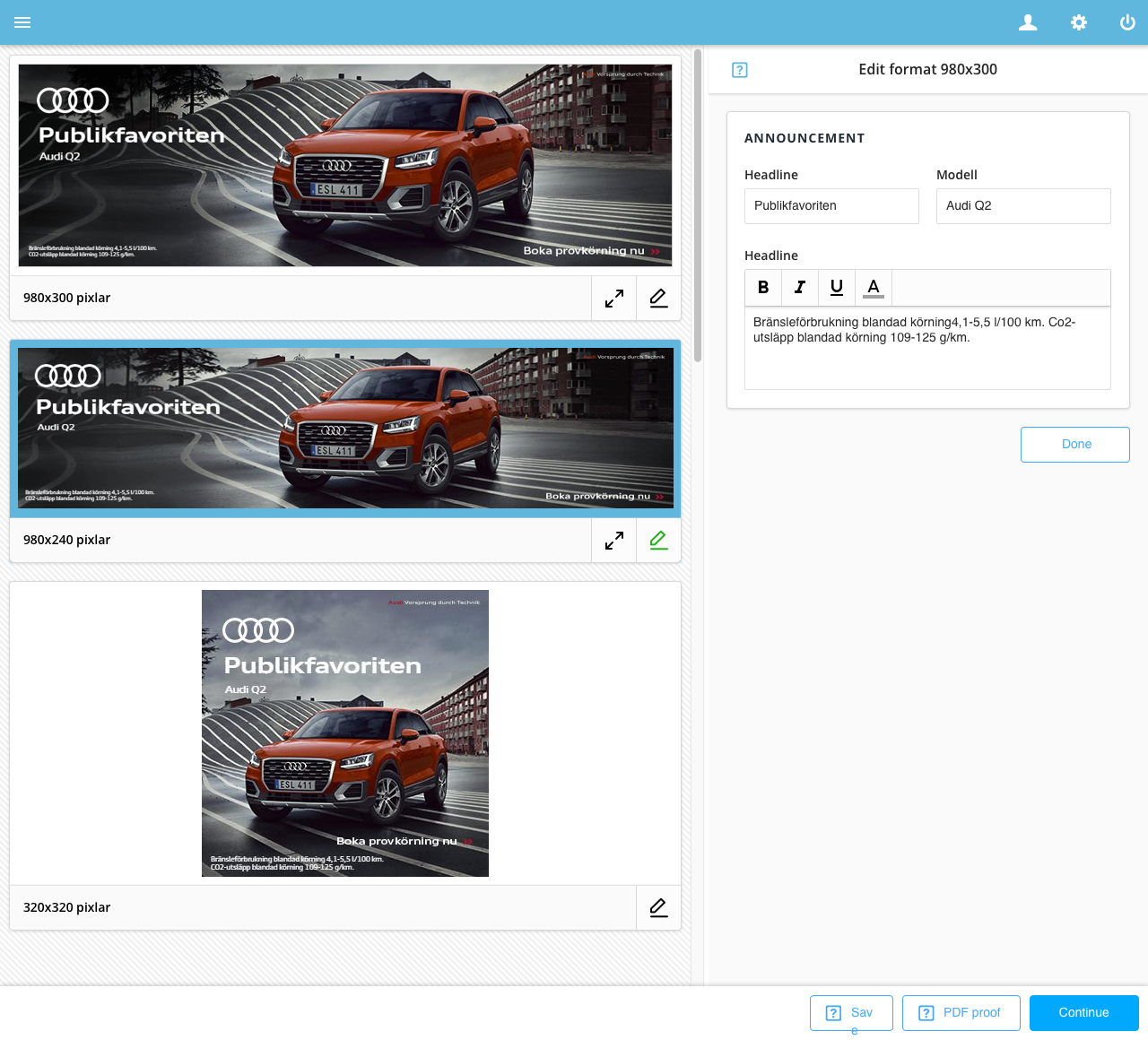1148x1040 pixels.
Task: Open the user profile icon
Action: (1028, 22)
